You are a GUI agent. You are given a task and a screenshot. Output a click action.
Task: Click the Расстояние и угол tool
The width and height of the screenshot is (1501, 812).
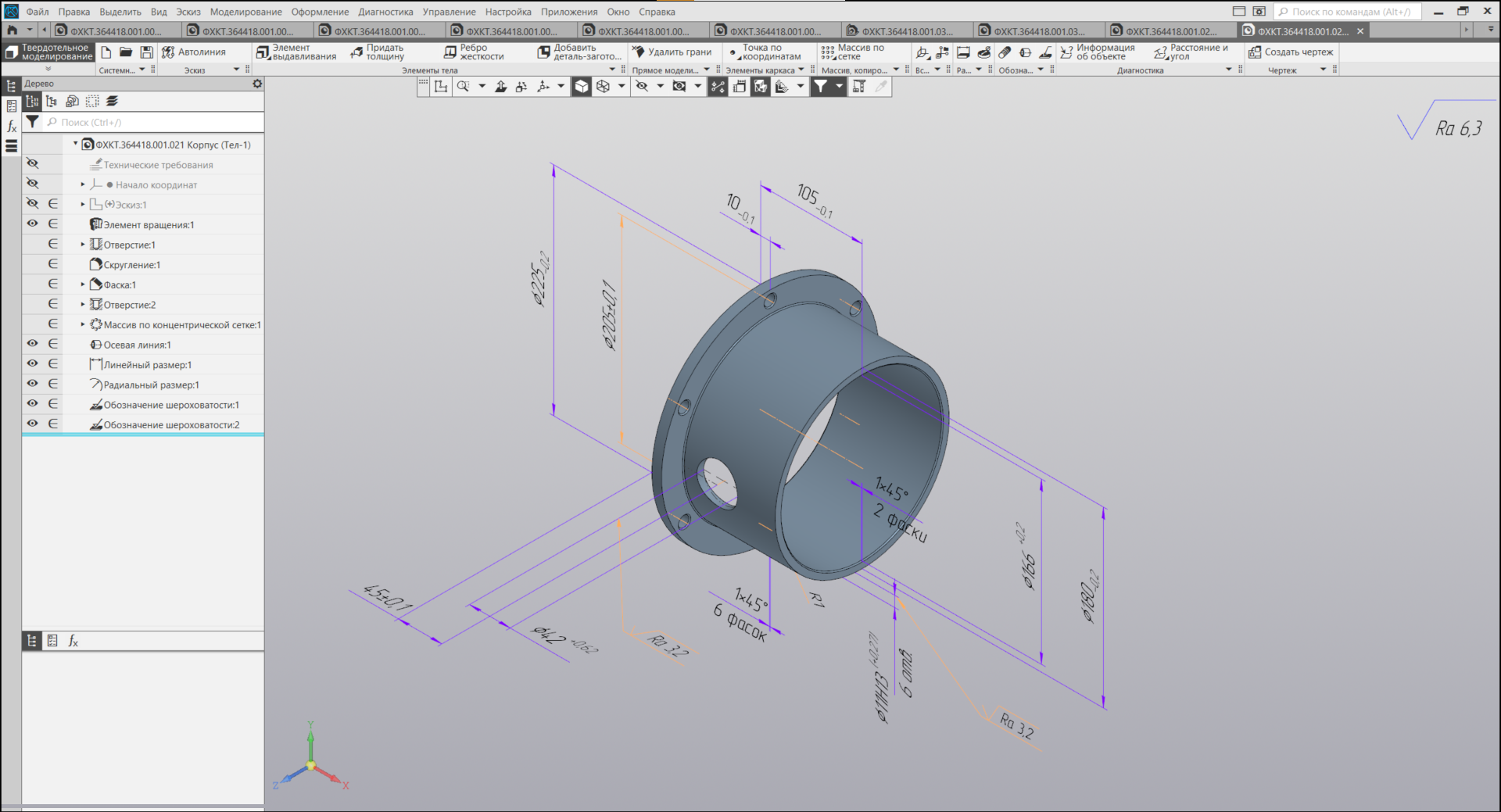coord(1191,52)
